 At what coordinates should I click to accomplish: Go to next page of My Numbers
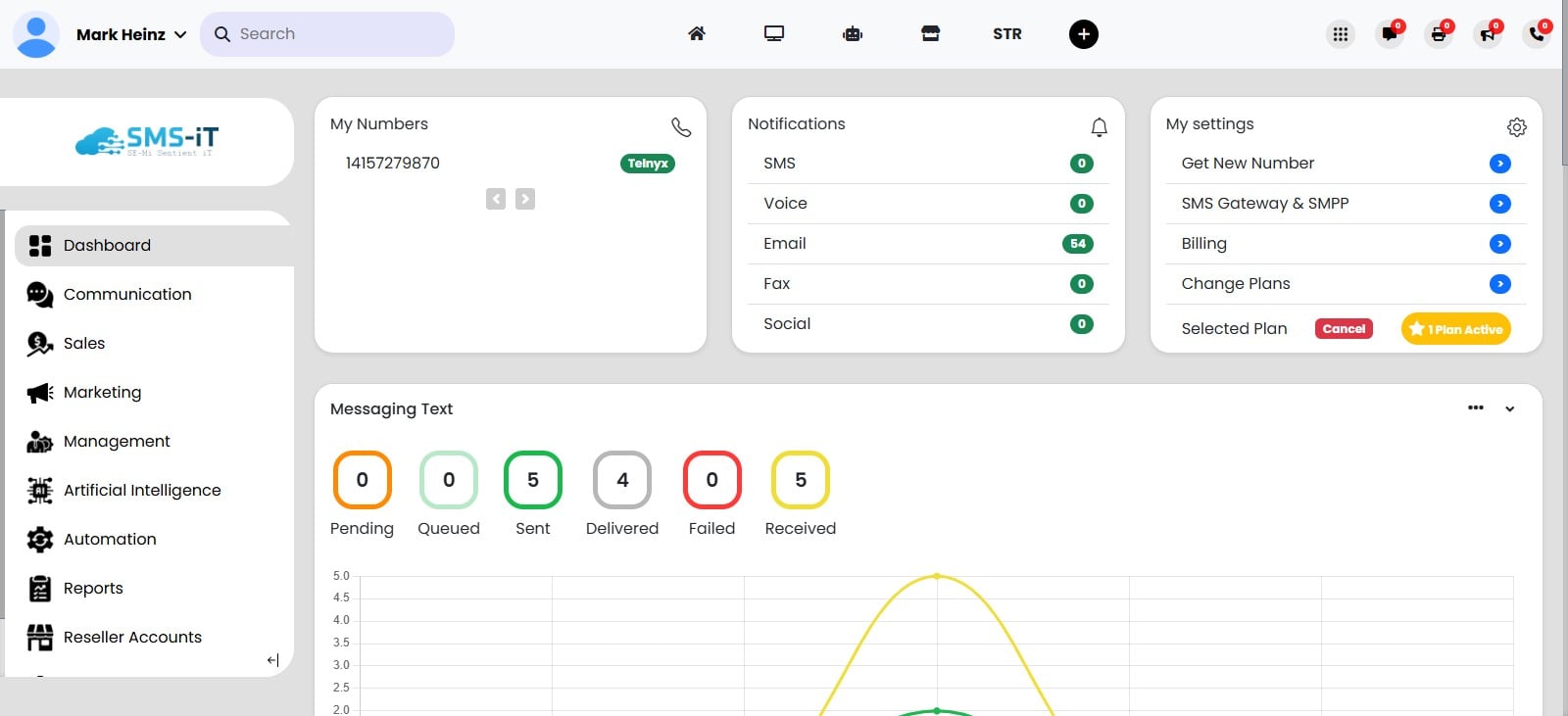point(525,199)
